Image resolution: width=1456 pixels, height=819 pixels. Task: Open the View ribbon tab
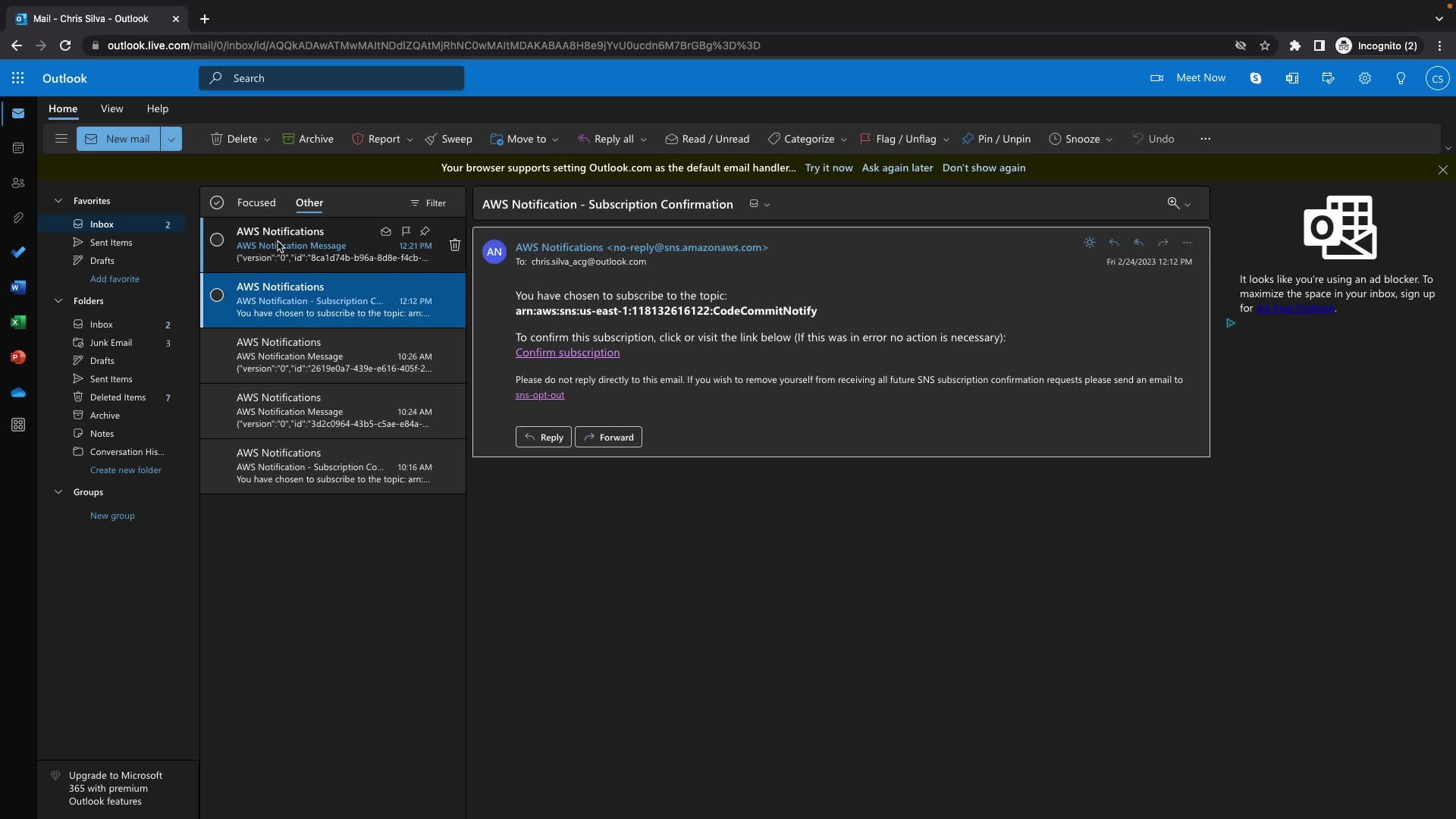[111, 108]
